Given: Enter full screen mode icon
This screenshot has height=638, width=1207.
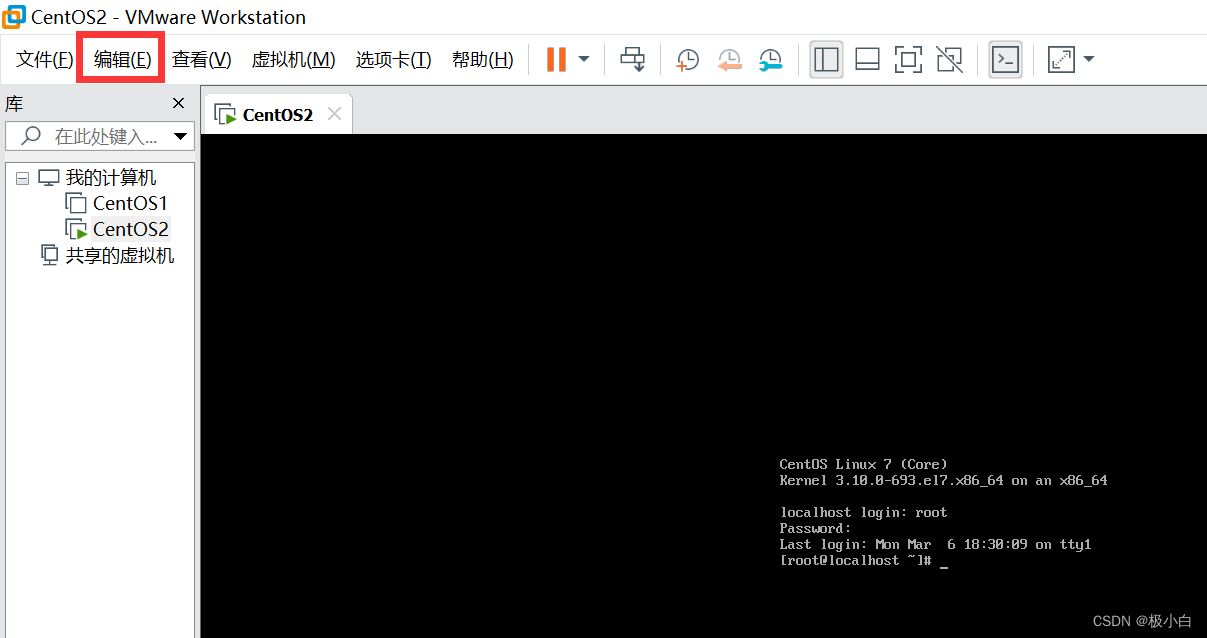Looking at the screenshot, I should click(908, 60).
